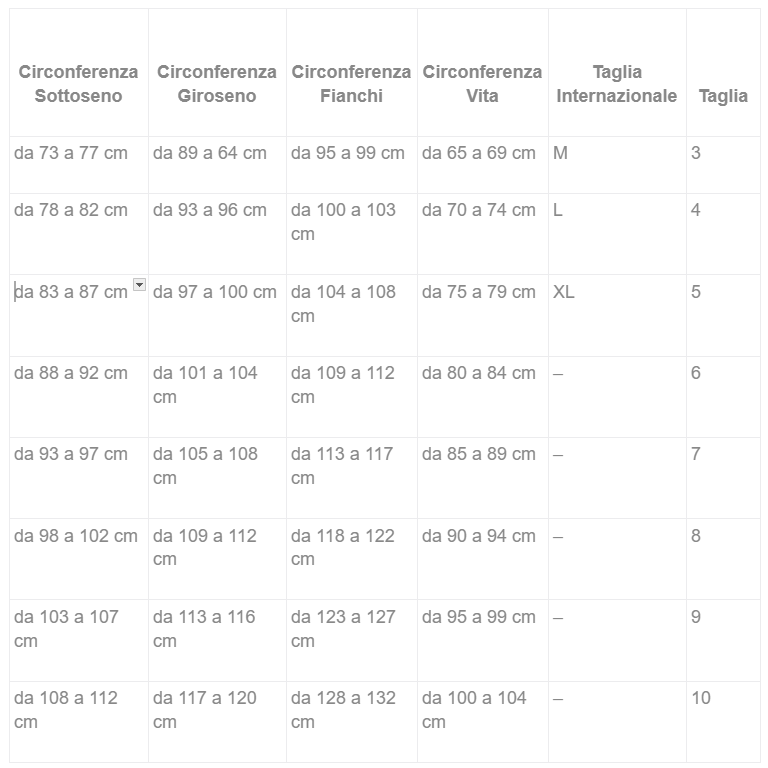Click the Taglia cell with value 10

[701, 698]
